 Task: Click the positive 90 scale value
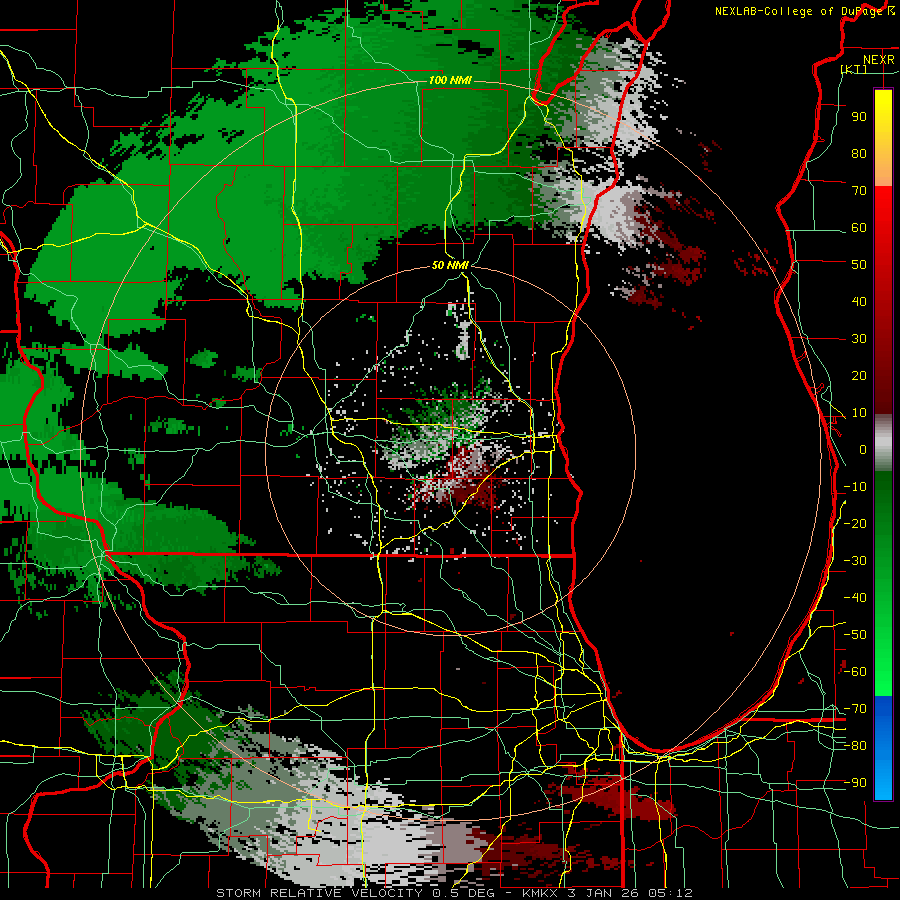point(859,117)
